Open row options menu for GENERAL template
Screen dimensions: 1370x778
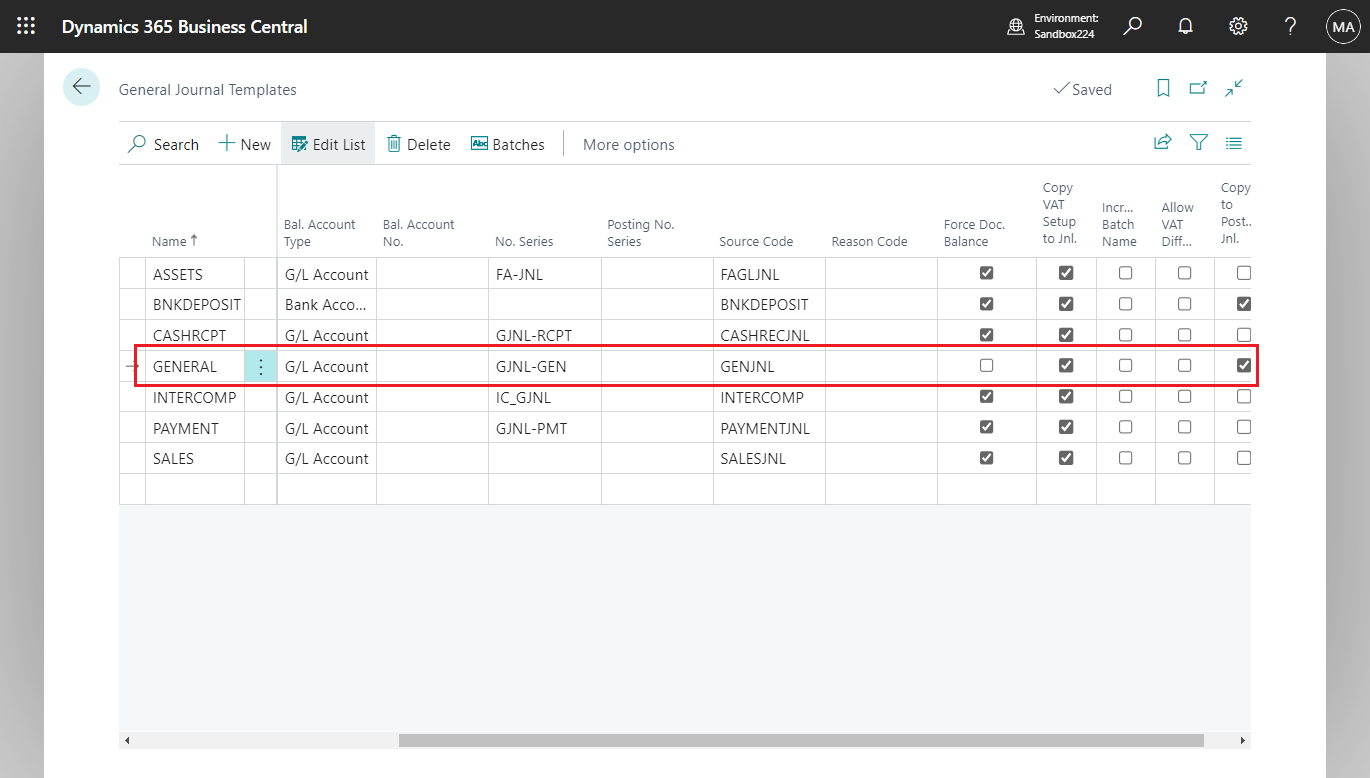tap(260, 366)
